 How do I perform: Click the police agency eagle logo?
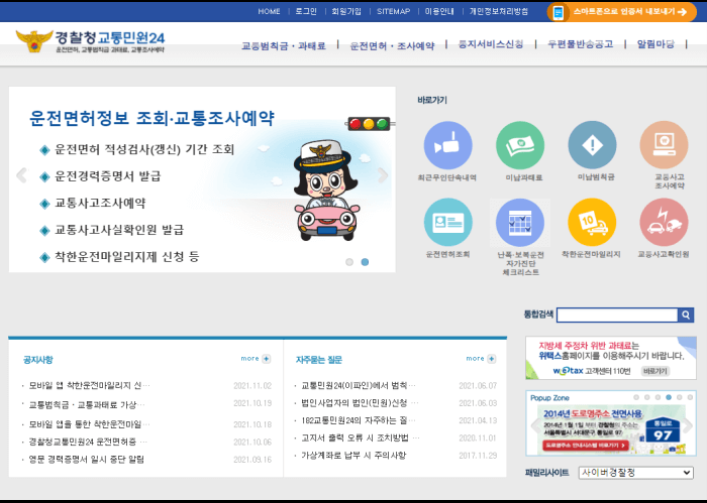tap(34, 41)
